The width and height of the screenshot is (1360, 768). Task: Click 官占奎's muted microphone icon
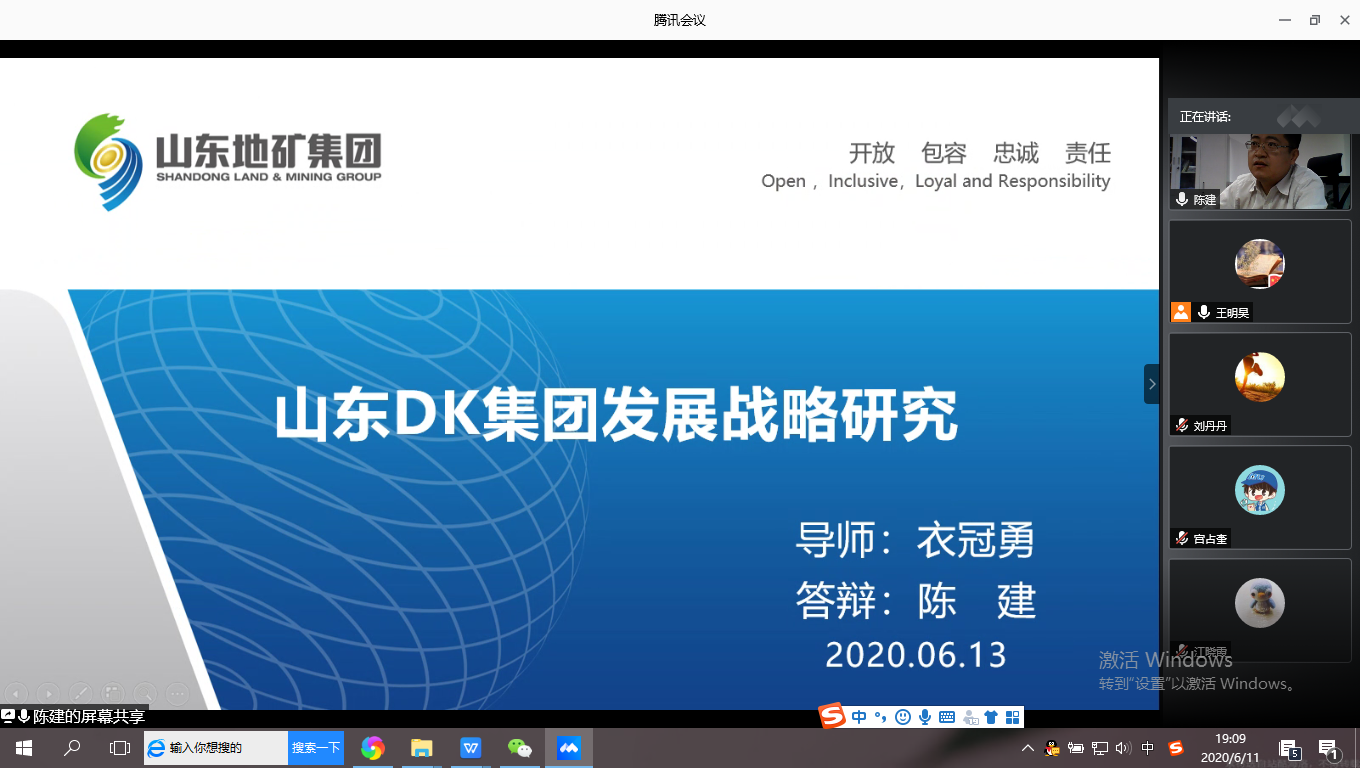coord(1182,538)
